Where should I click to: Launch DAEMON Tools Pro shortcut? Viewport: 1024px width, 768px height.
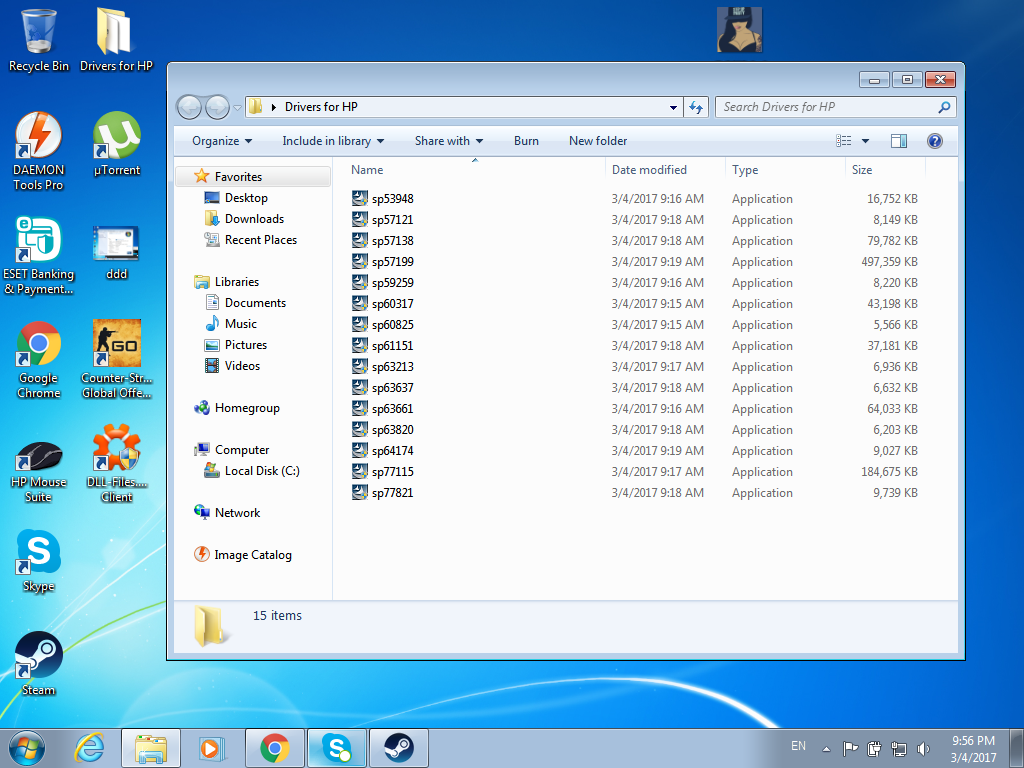39,152
